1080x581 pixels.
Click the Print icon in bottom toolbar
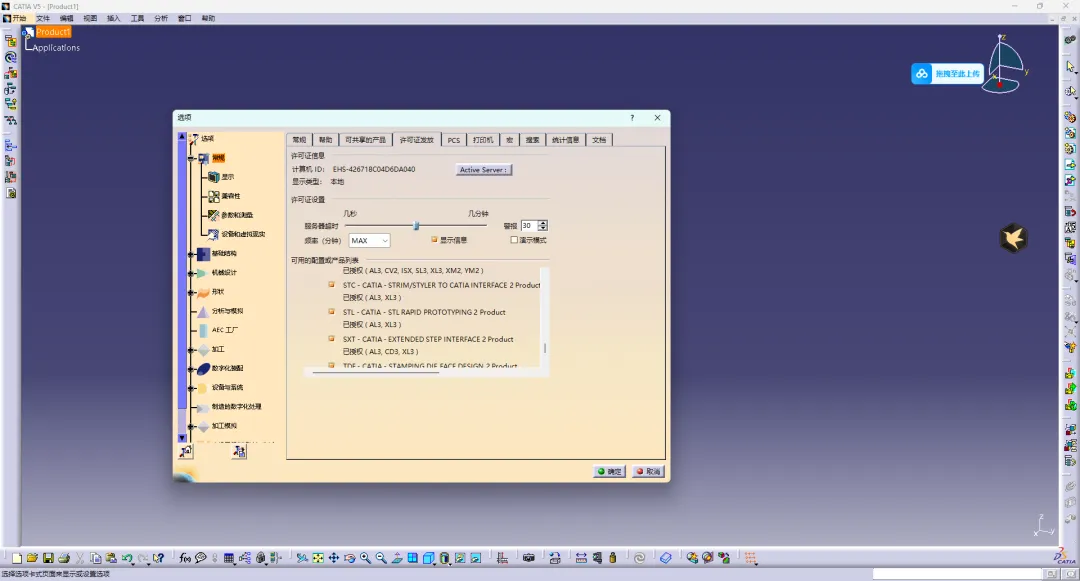(x=64, y=558)
